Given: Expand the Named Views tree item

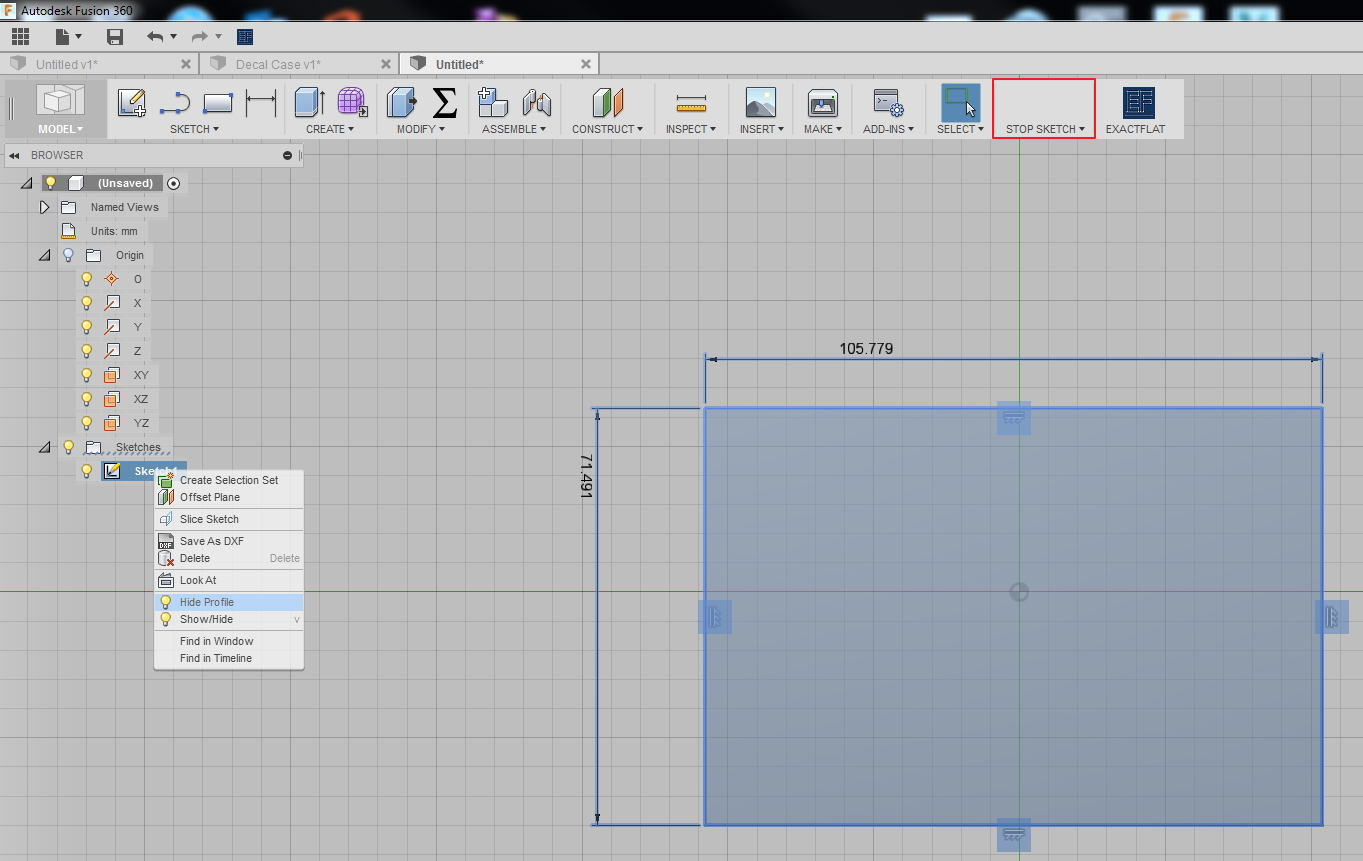Looking at the screenshot, I should click(44, 207).
